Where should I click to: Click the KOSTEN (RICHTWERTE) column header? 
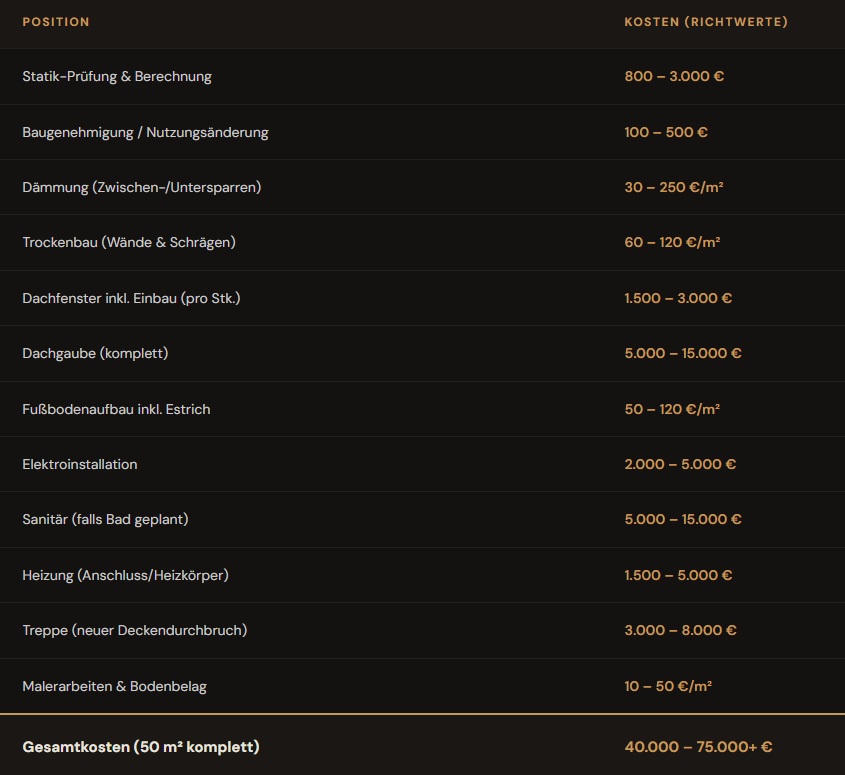click(705, 22)
